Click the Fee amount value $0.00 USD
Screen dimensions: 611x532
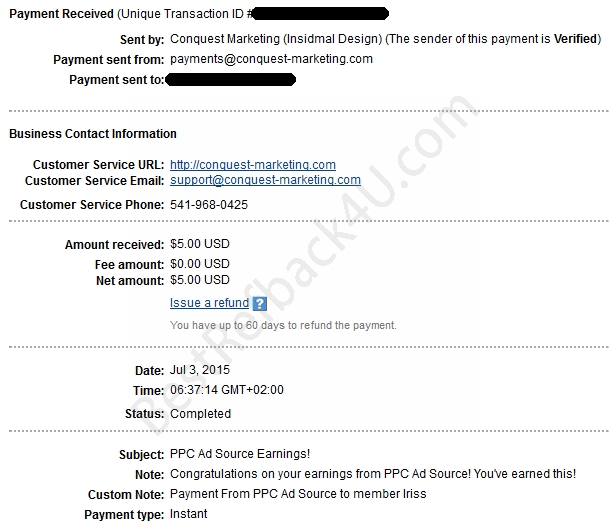[x=200, y=264]
